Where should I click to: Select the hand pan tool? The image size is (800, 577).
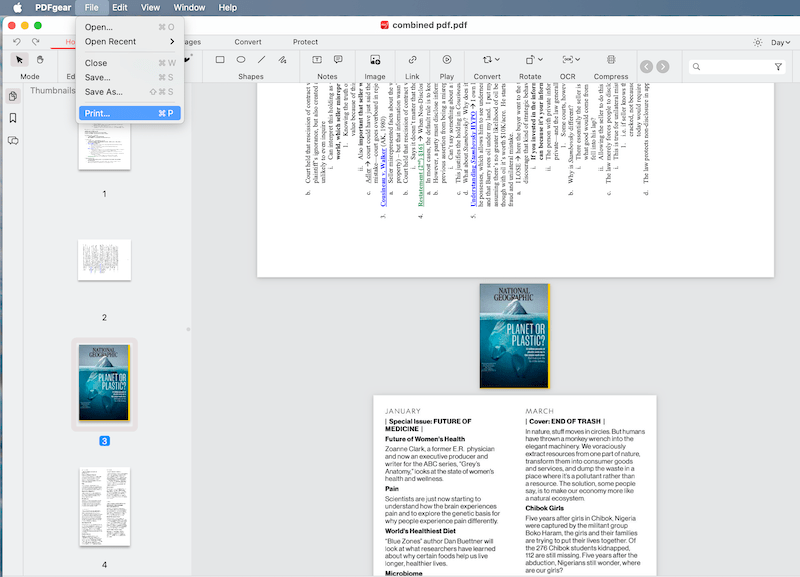40,60
